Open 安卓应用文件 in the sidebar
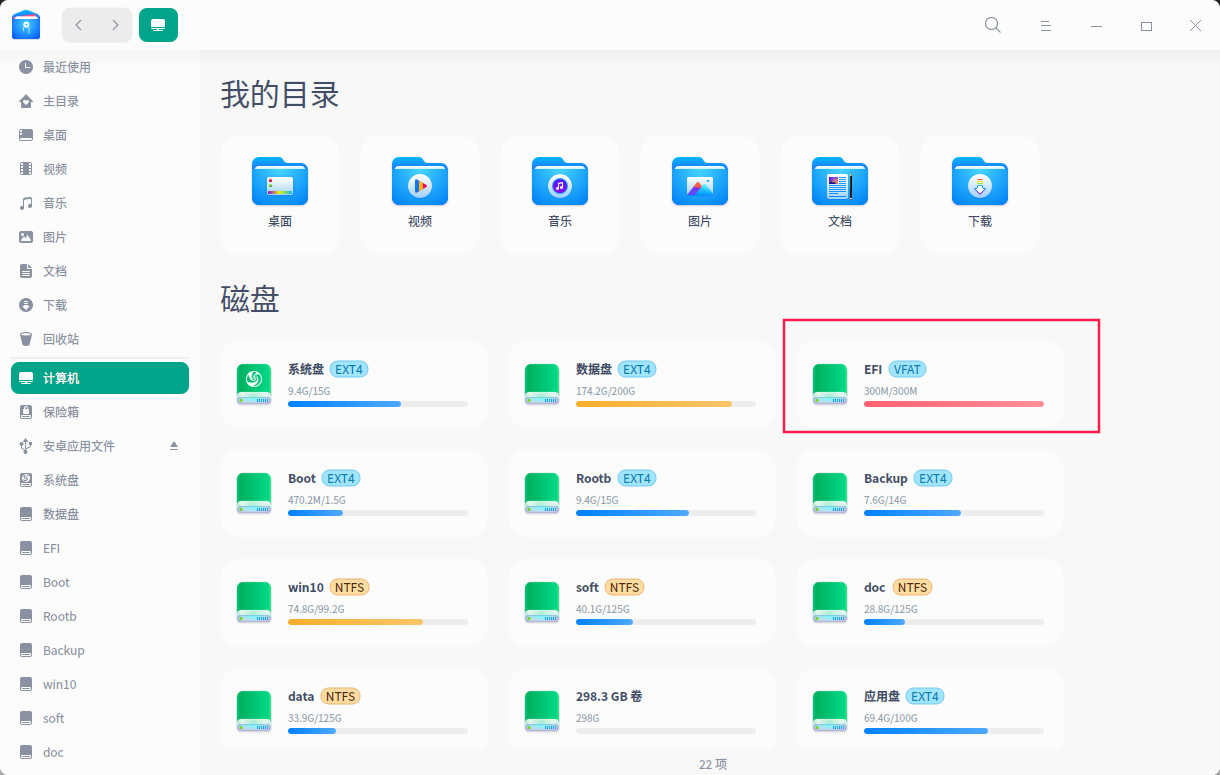Viewport: 1220px width, 775px height. (100, 446)
